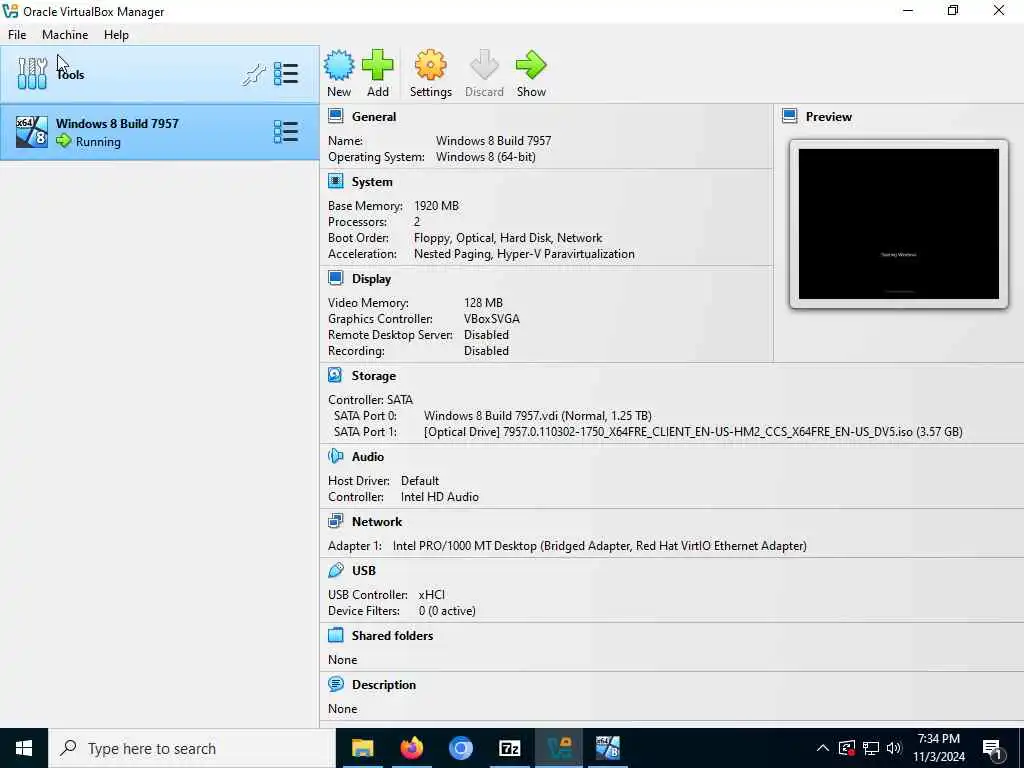Open the Display settings heading link

pyautogui.click(x=371, y=279)
